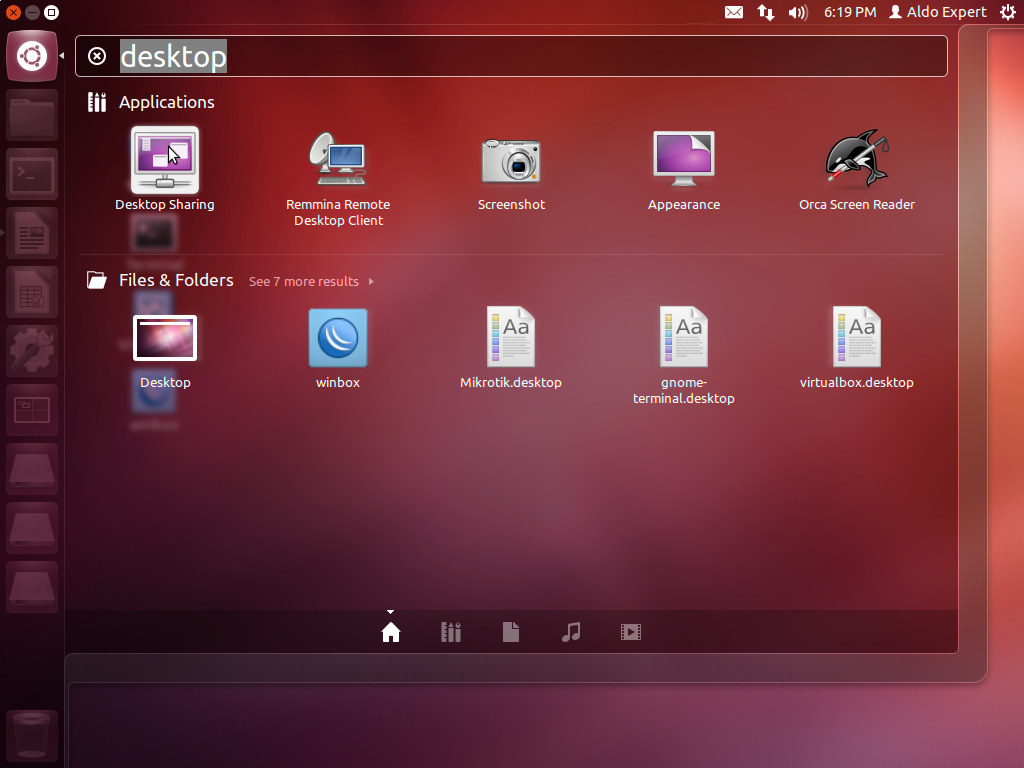Switch to the Video lens

[631, 632]
